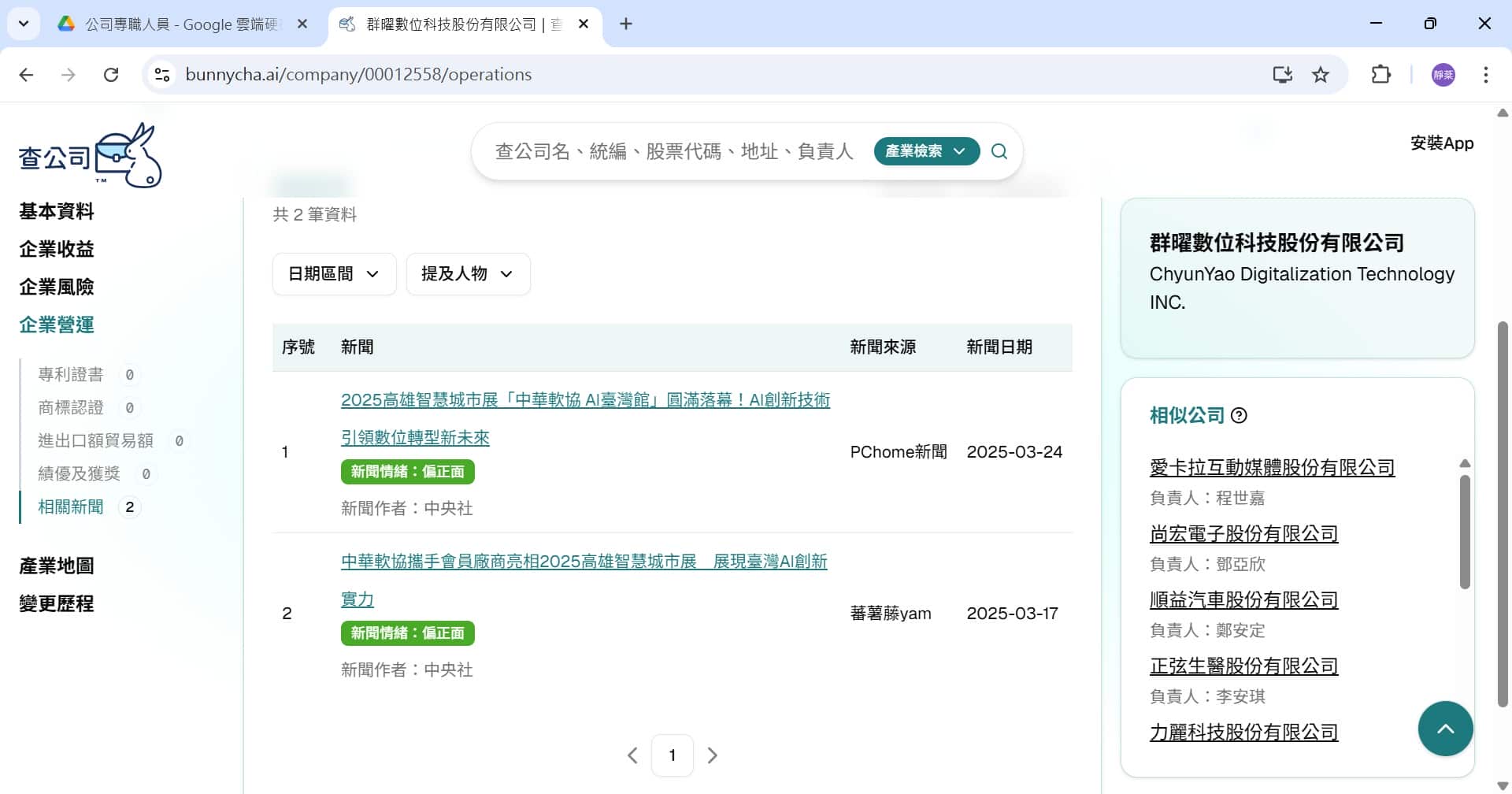Open the Chrome three-dot menu
Image resolution: width=1512 pixels, height=794 pixels.
point(1485,75)
